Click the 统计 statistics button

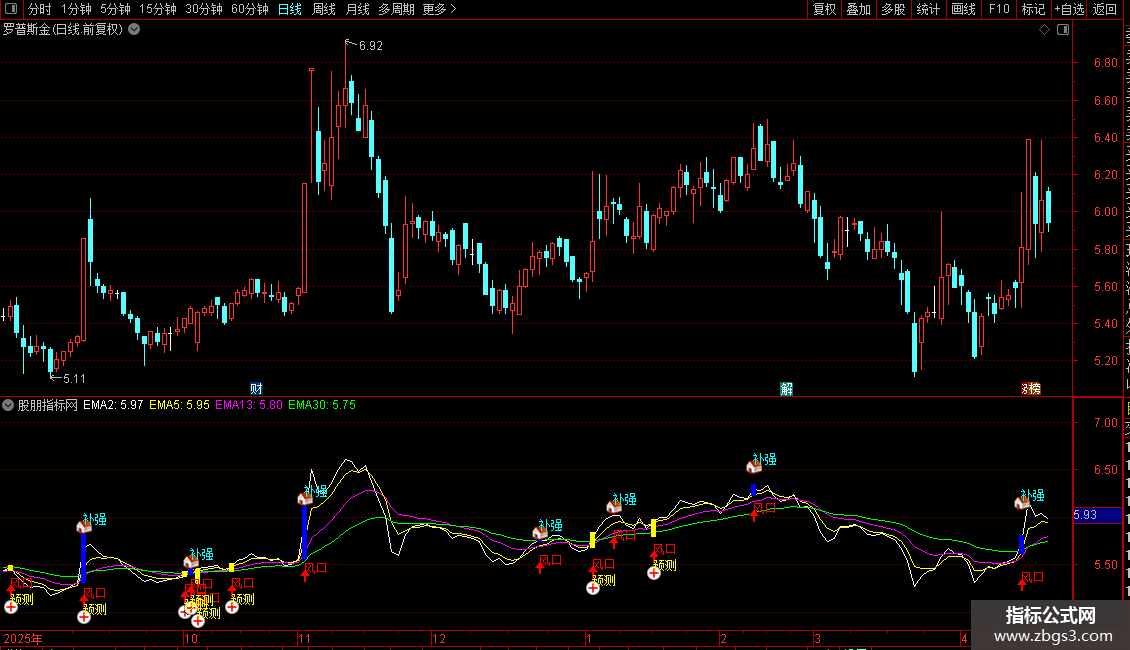click(928, 9)
